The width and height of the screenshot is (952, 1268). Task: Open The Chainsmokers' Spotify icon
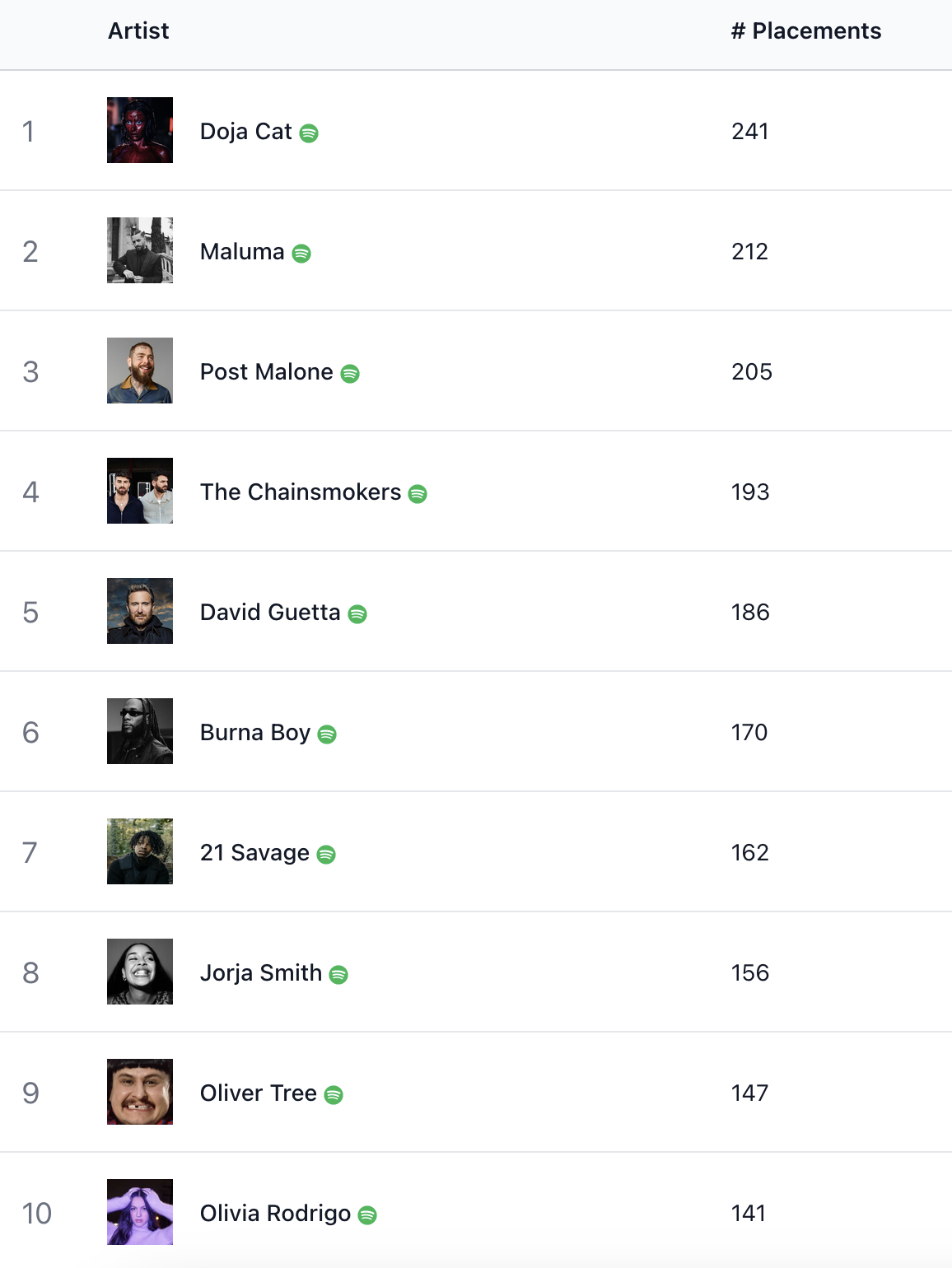point(418,493)
